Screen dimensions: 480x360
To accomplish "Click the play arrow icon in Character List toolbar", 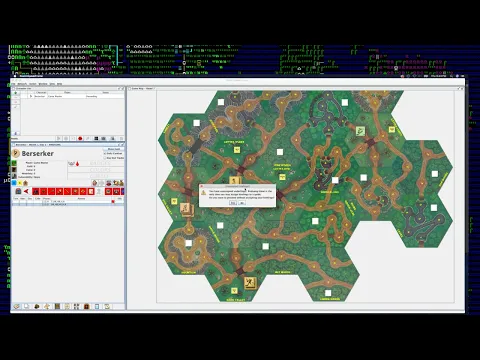I will coord(59,138).
